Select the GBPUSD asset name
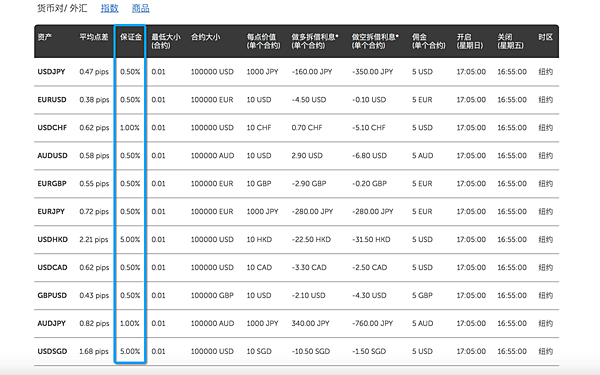The height and width of the screenshot is (375, 600). 52,295
